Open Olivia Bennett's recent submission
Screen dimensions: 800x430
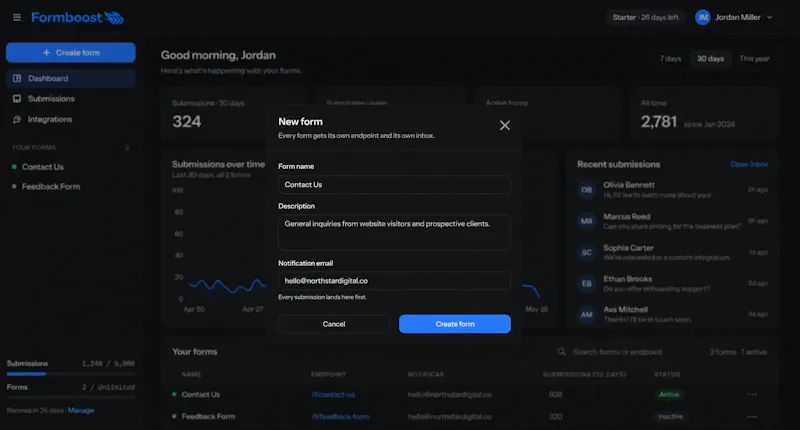point(672,190)
